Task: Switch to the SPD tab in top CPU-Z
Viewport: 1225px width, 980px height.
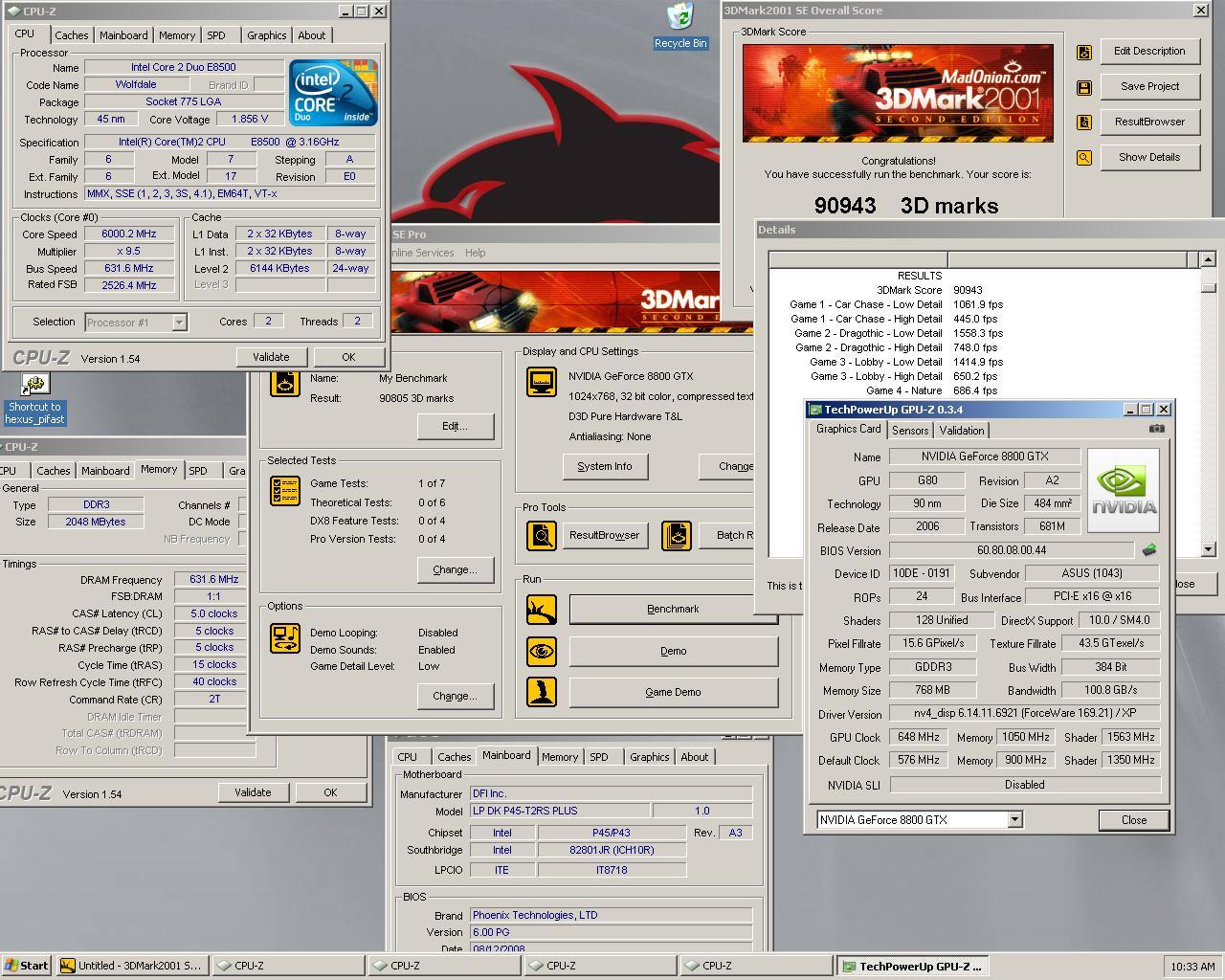Action: [216, 35]
